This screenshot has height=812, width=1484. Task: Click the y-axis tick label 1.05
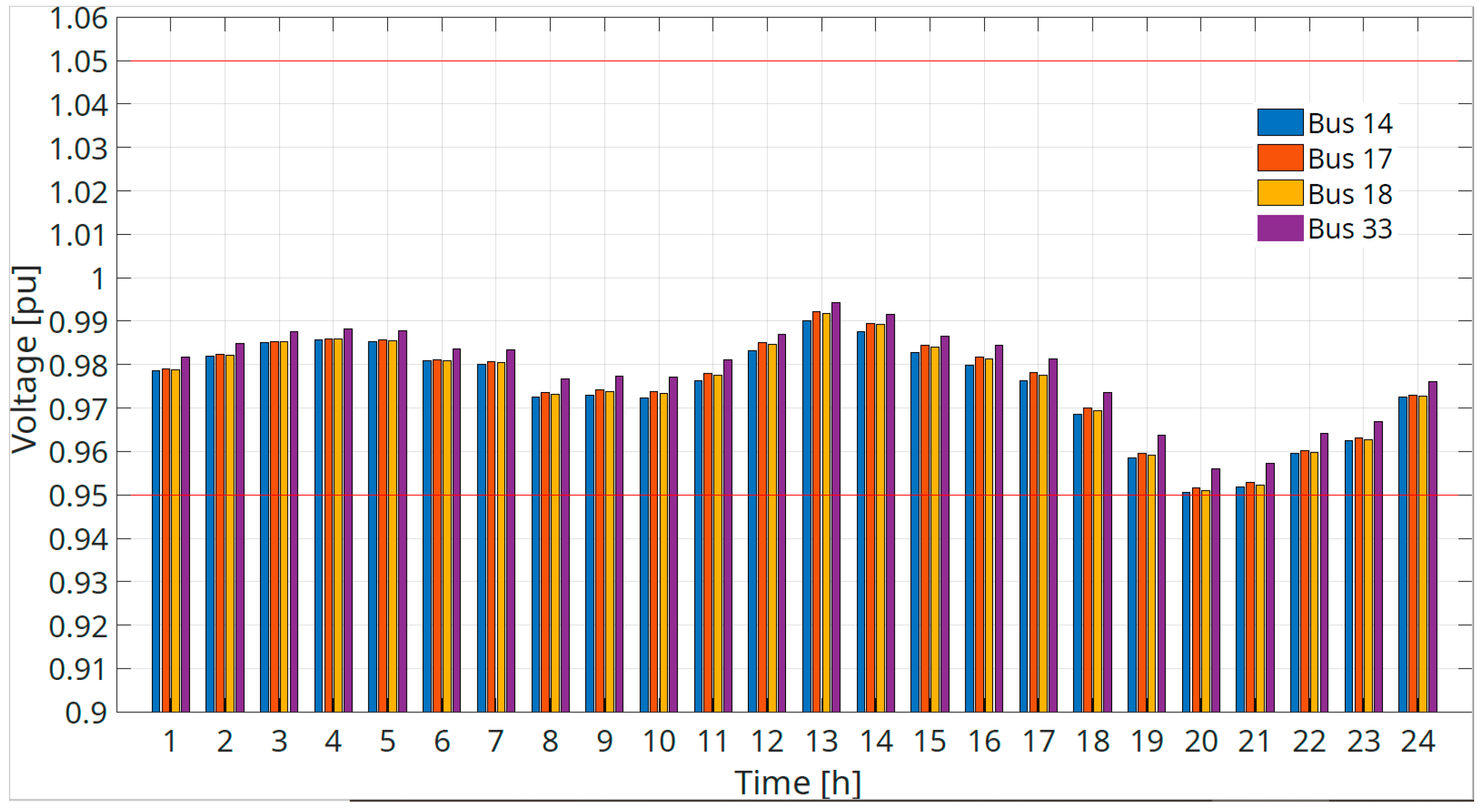[x=78, y=62]
